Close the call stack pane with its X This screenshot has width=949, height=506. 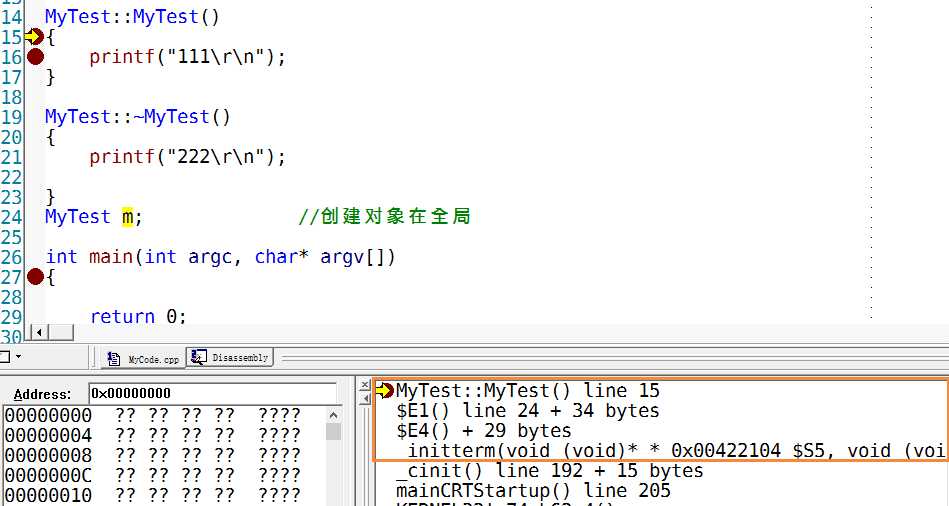pos(364,385)
